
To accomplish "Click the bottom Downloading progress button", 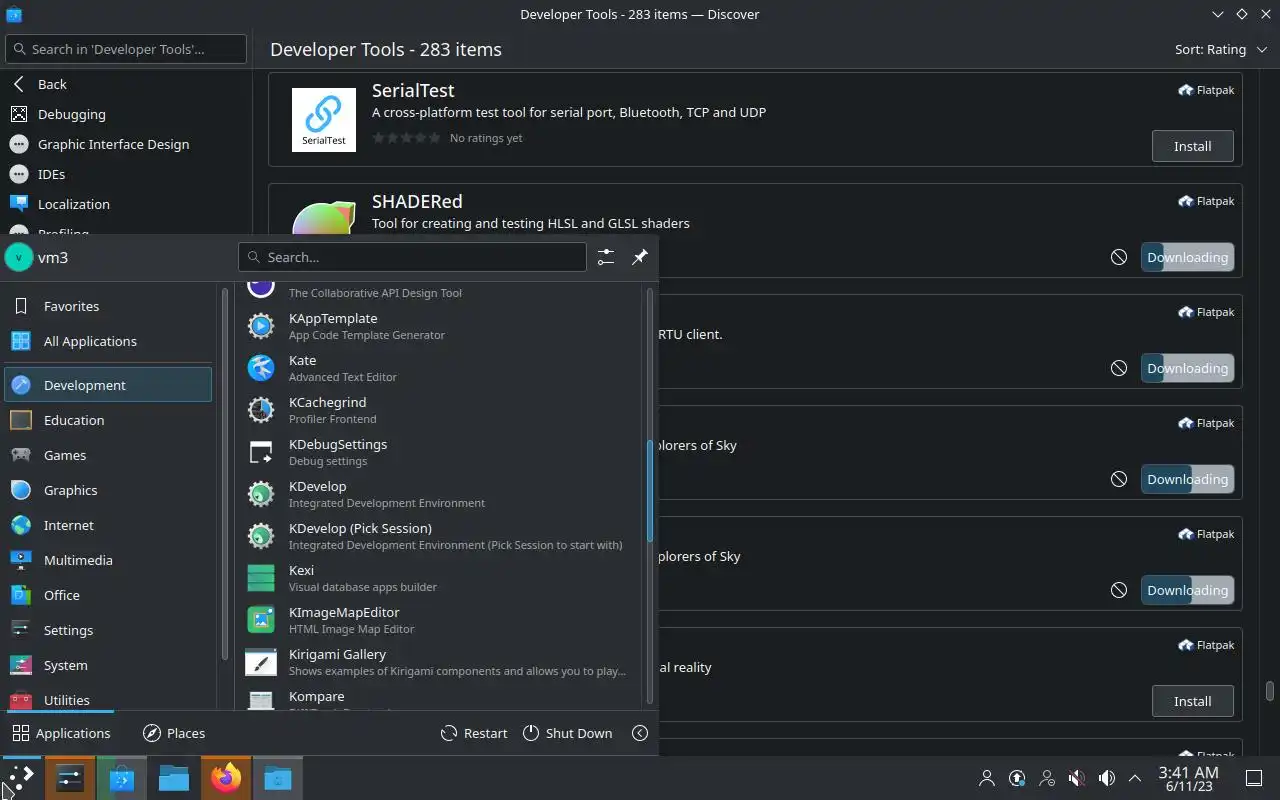I will click(1187, 590).
